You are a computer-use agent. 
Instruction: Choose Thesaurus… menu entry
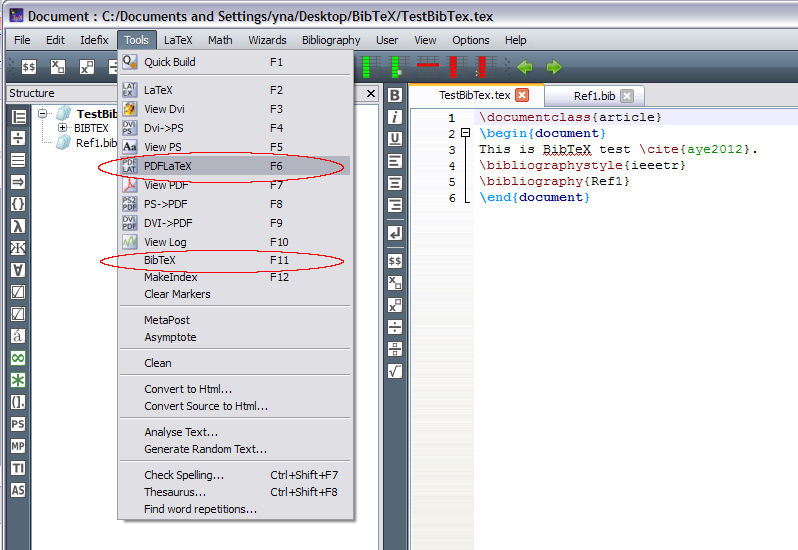click(235, 492)
